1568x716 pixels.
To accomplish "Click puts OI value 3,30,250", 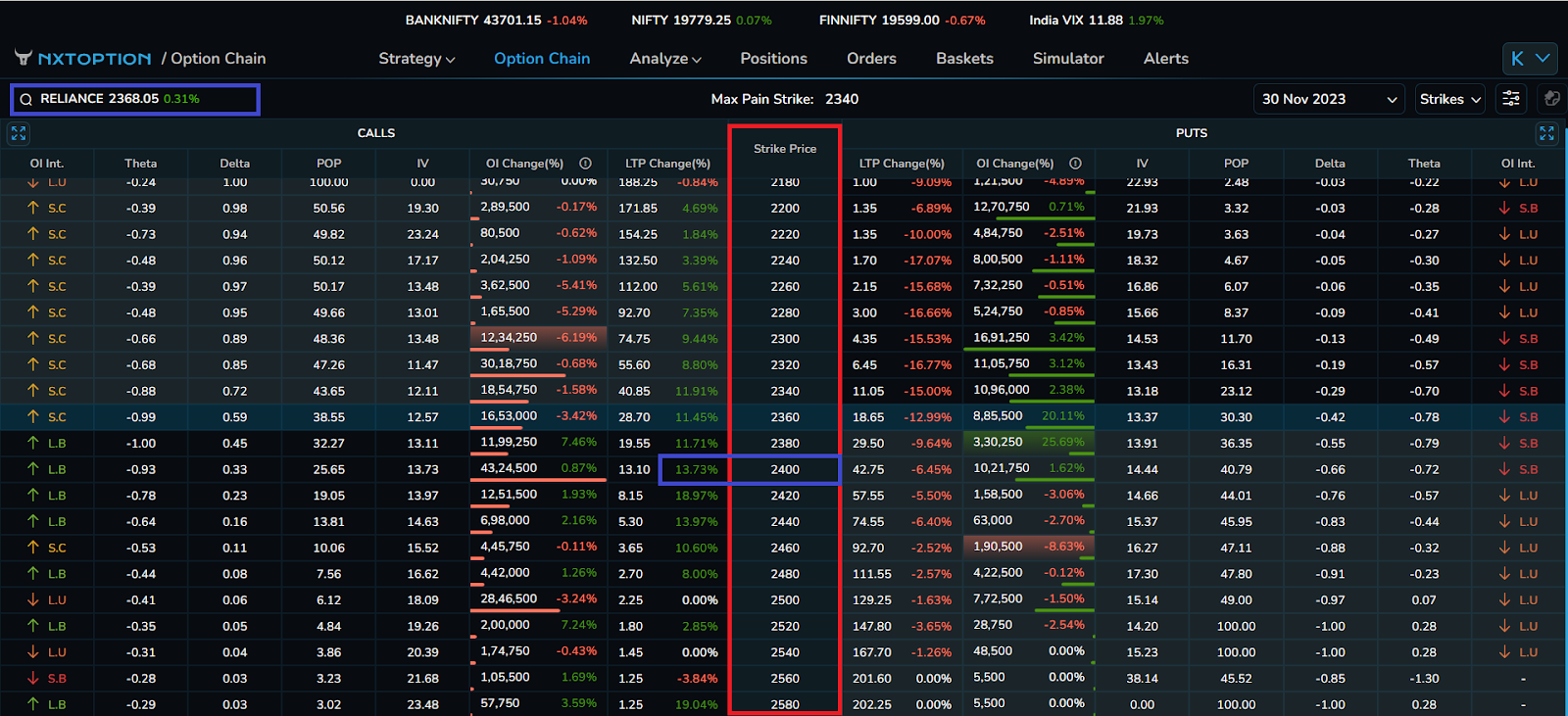I will (x=998, y=442).
